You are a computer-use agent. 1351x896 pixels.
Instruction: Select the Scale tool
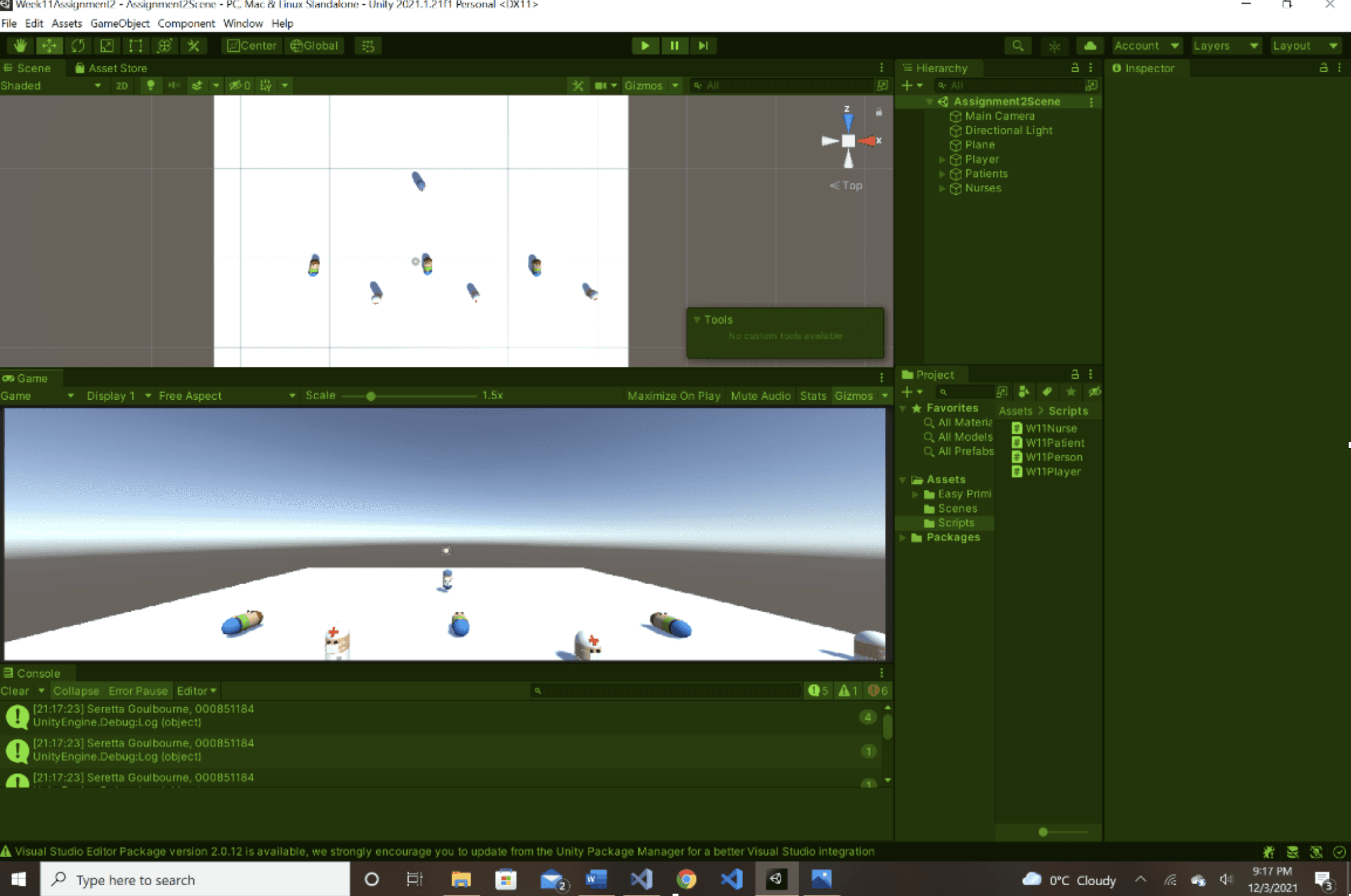click(x=107, y=45)
